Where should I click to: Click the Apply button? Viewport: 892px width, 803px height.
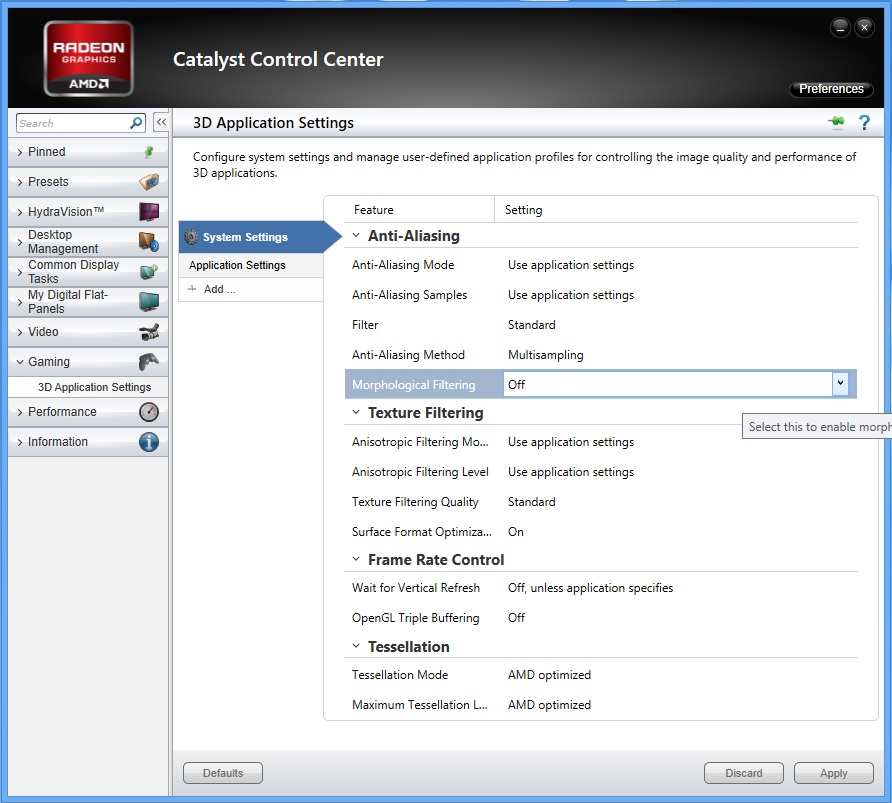click(833, 773)
